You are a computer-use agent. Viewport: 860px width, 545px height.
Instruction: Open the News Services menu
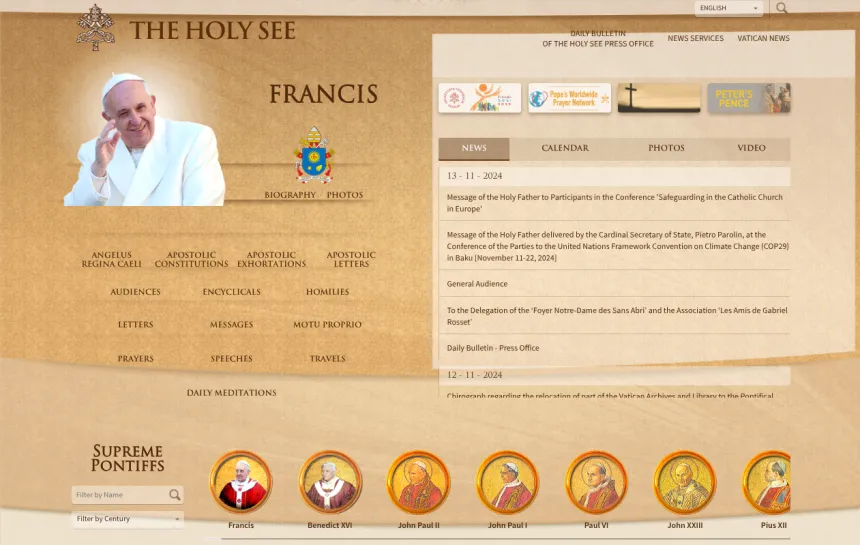pyautogui.click(x=695, y=38)
